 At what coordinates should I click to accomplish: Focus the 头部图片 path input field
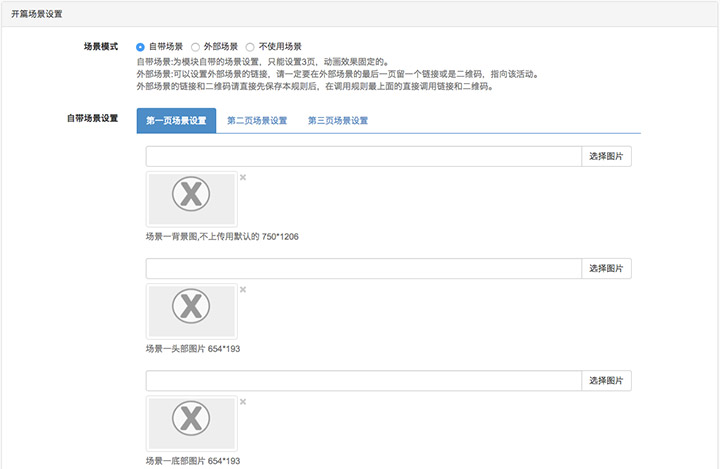[x=364, y=268]
